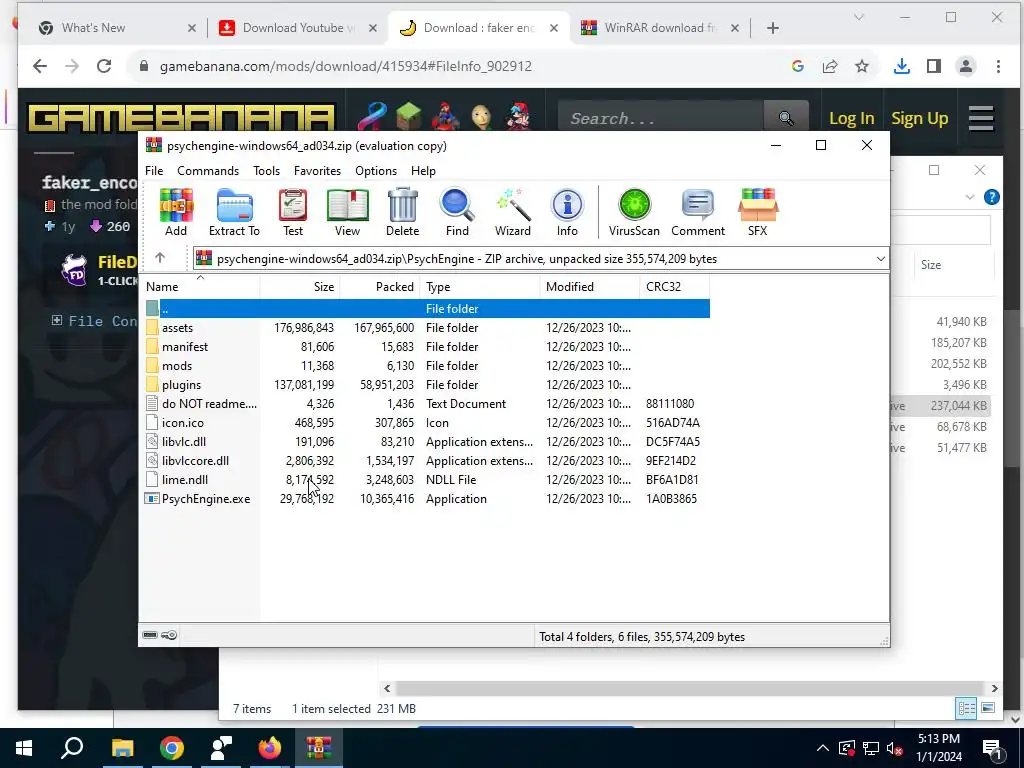The image size is (1024, 768).
Task: Open the File menu in WinRAR
Action: click(154, 170)
